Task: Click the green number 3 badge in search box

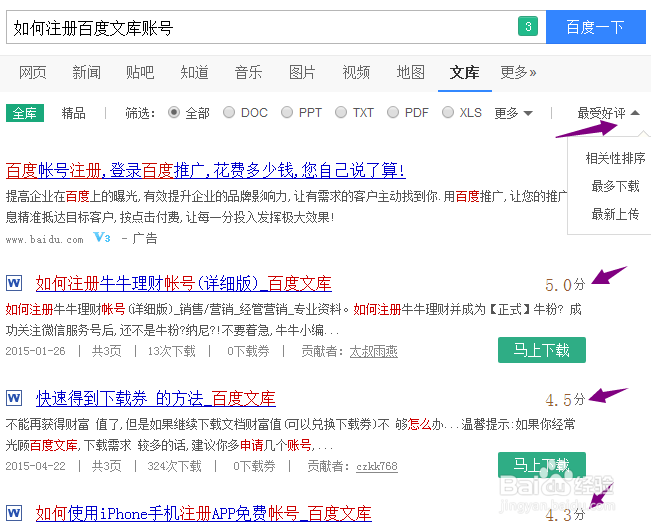Action: [528, 27]
